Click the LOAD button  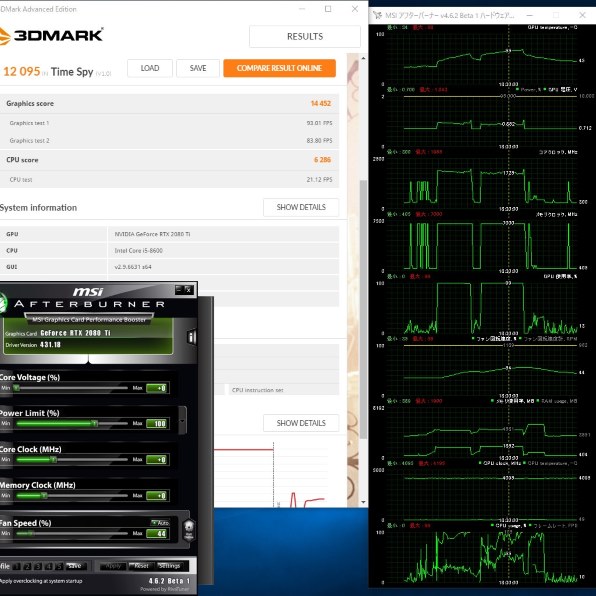click(x=150, y=68)
